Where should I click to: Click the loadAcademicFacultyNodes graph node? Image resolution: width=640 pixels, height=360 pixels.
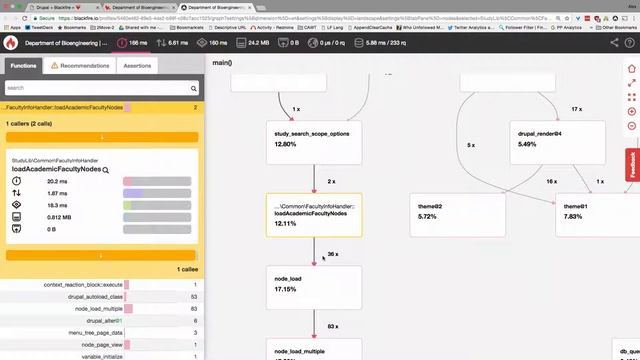[x=314, y=215]
